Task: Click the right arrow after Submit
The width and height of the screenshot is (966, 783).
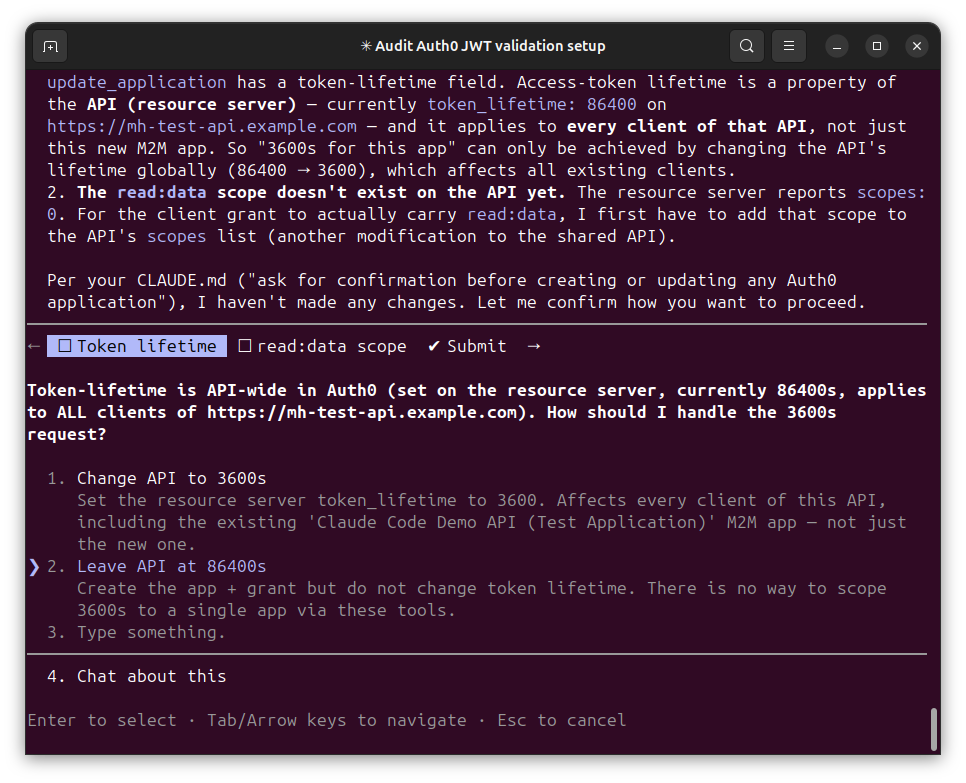Action: 534,346
